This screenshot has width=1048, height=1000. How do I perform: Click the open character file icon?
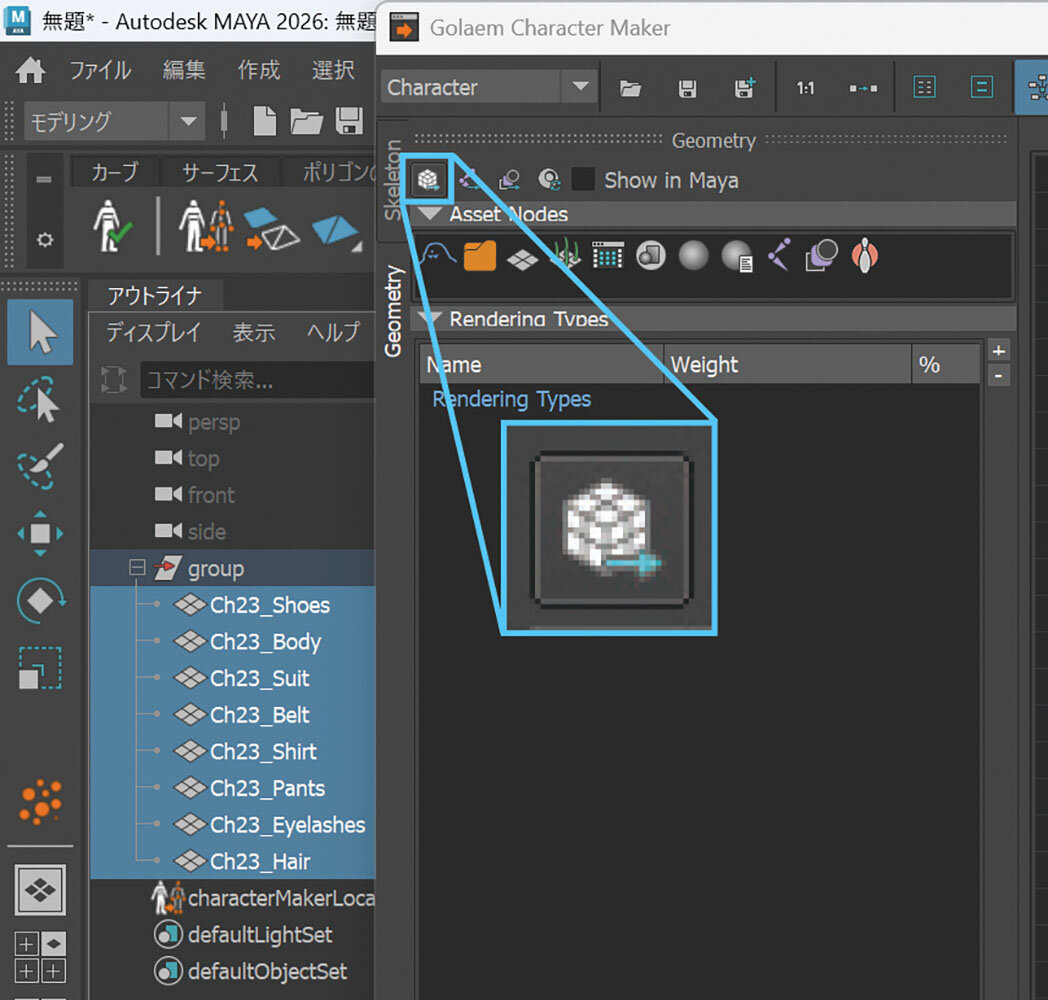coord(630,88)
